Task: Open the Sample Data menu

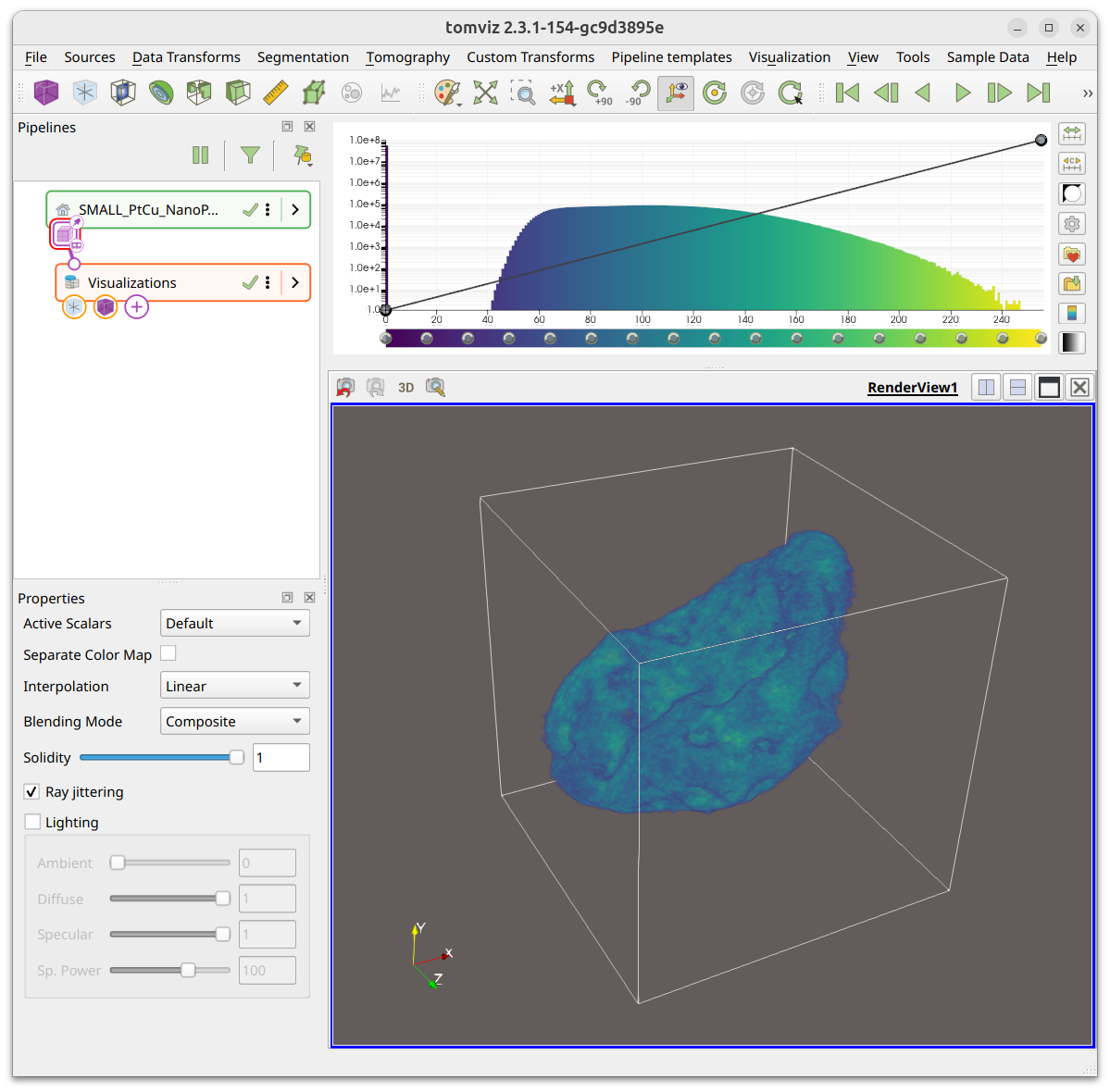Action: (988, 57)
